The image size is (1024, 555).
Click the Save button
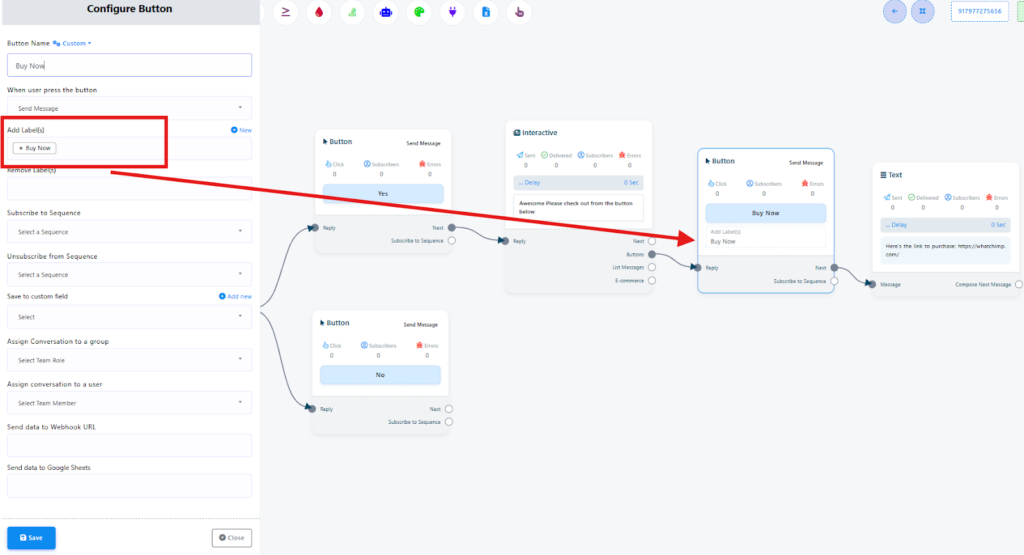(x=31, y=537)
